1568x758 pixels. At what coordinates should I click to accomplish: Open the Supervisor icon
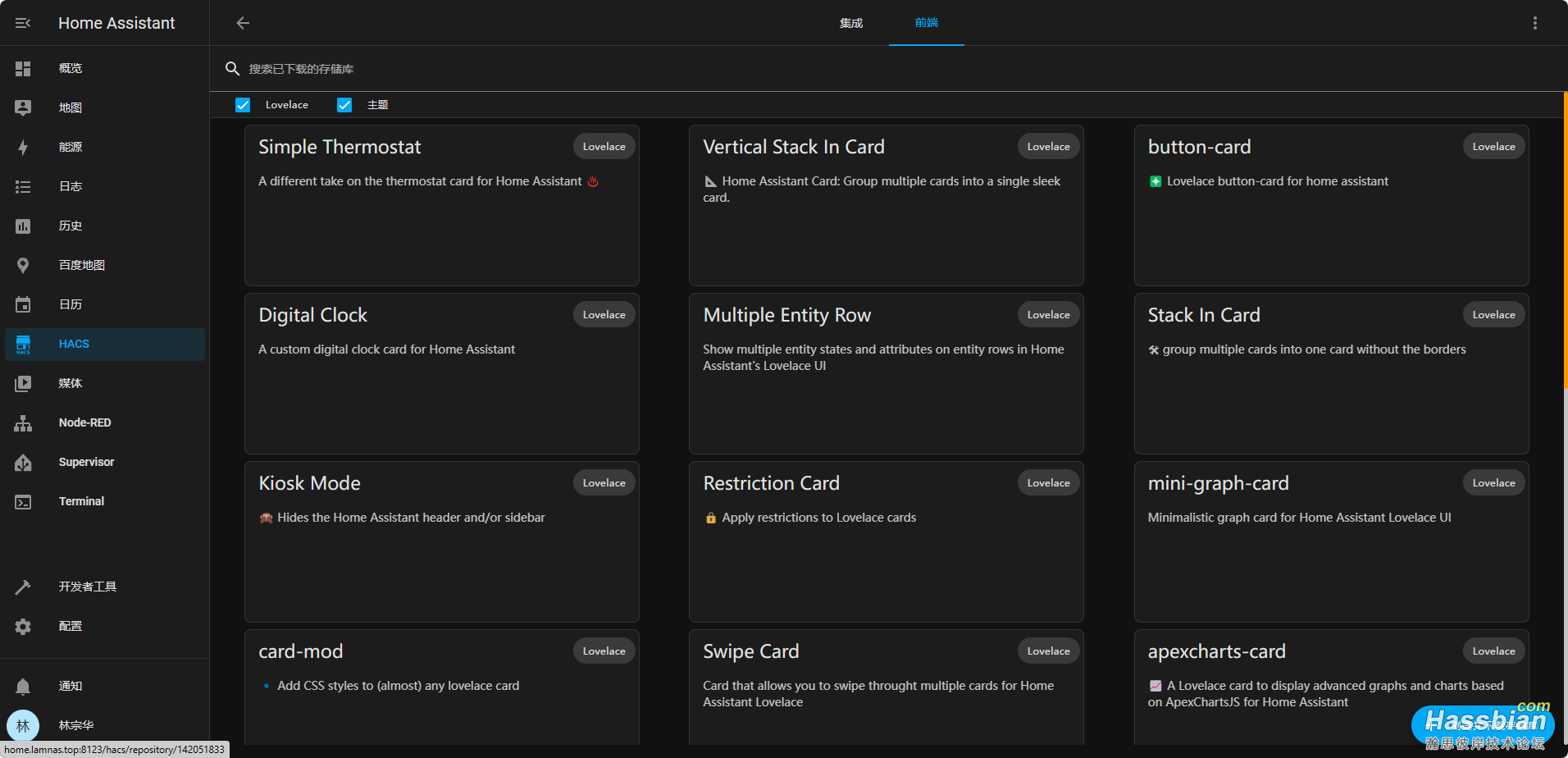(x=23, y=462)
